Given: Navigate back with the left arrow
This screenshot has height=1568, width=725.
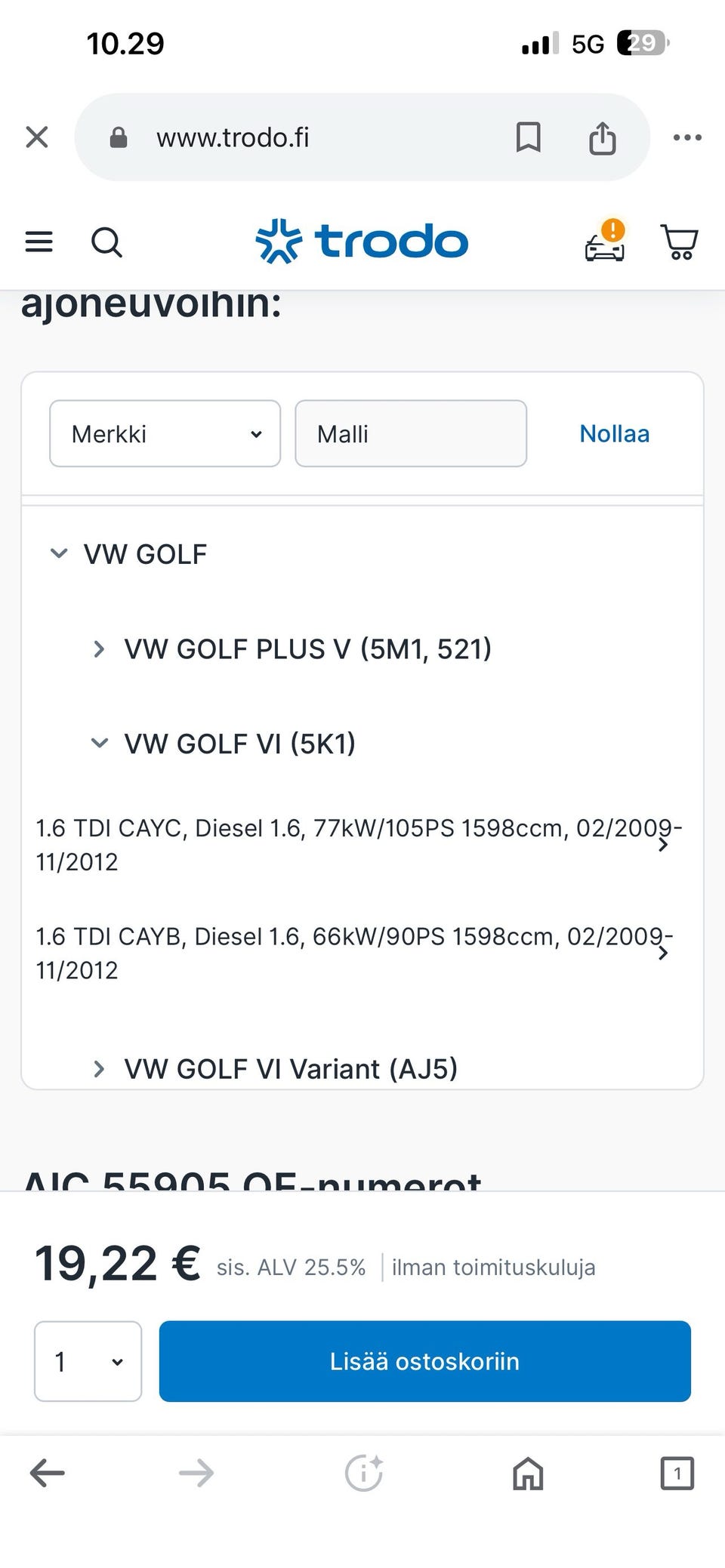Looking at the screenshot, I should [x=47, y=1473].
